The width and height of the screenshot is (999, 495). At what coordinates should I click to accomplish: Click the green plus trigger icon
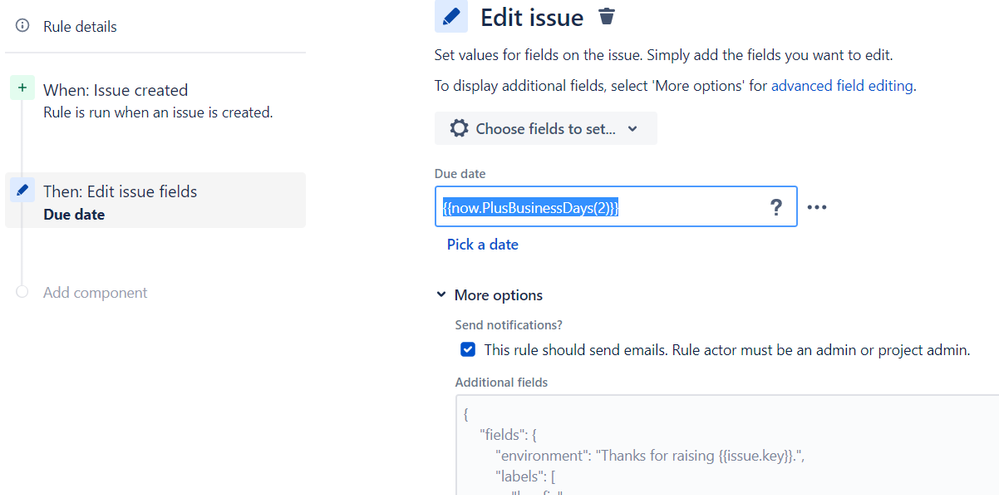pyautogui.click(x=22, y=89)
